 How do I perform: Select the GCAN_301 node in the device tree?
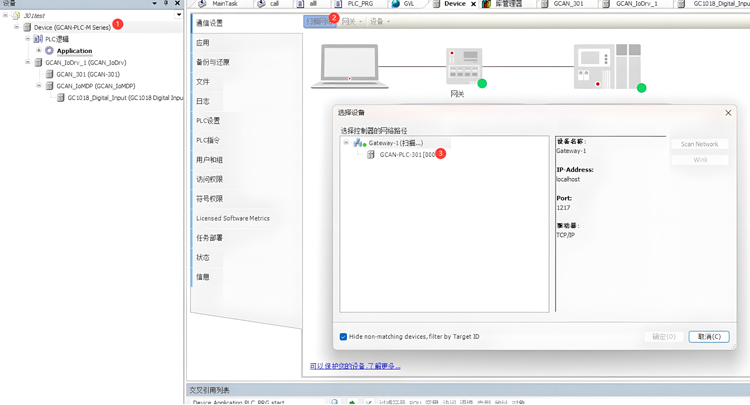(87, 74)
